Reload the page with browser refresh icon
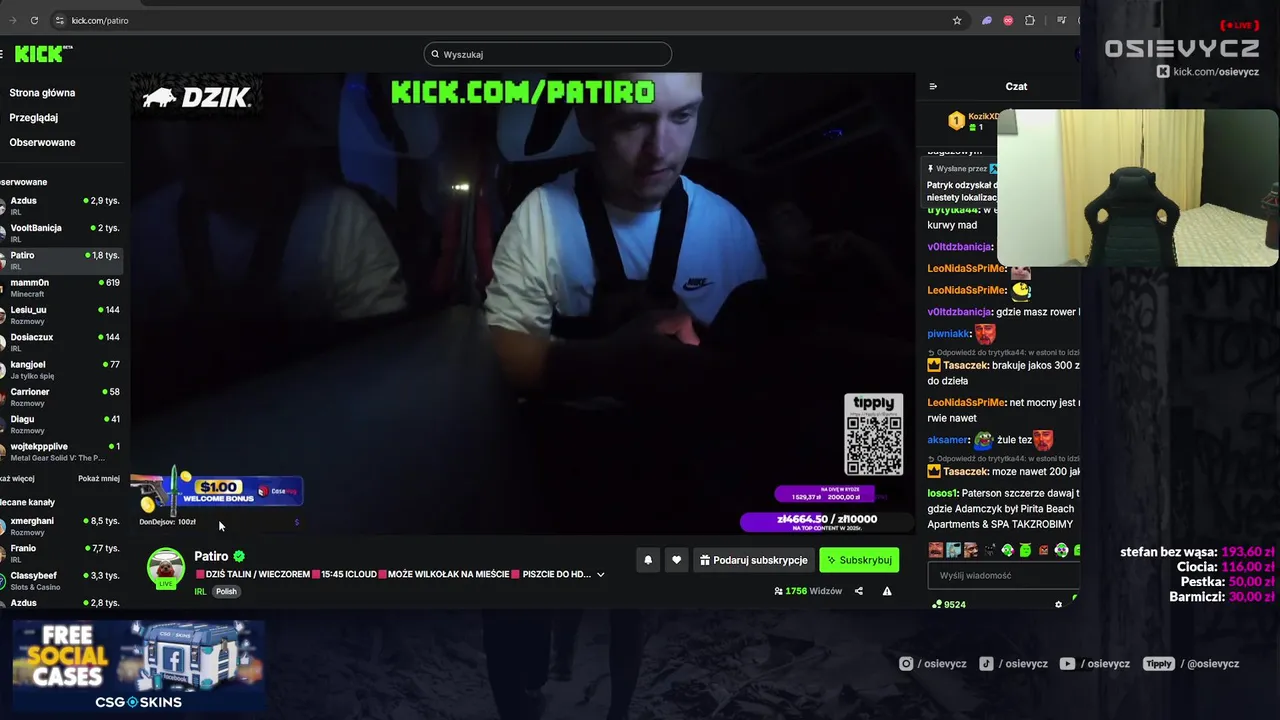Image resolution: width=1280 pixels, height=720 pixels. click(x=34, y=20)
